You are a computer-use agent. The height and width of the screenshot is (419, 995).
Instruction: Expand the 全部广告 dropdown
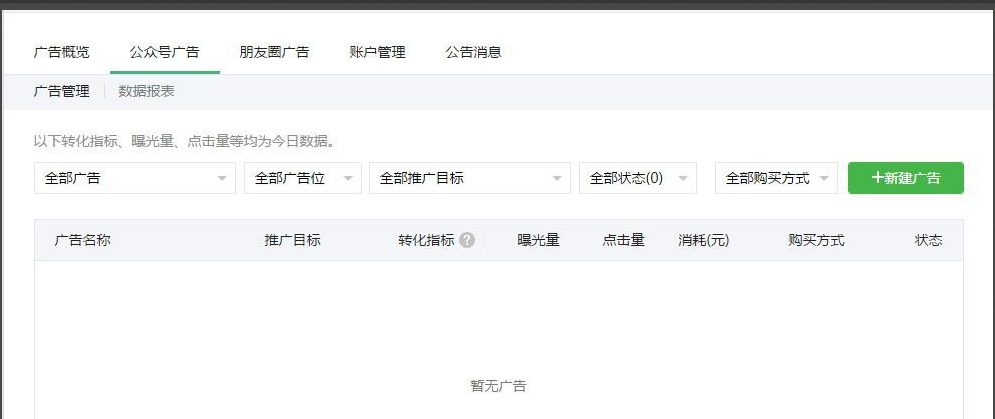[135, 178]
